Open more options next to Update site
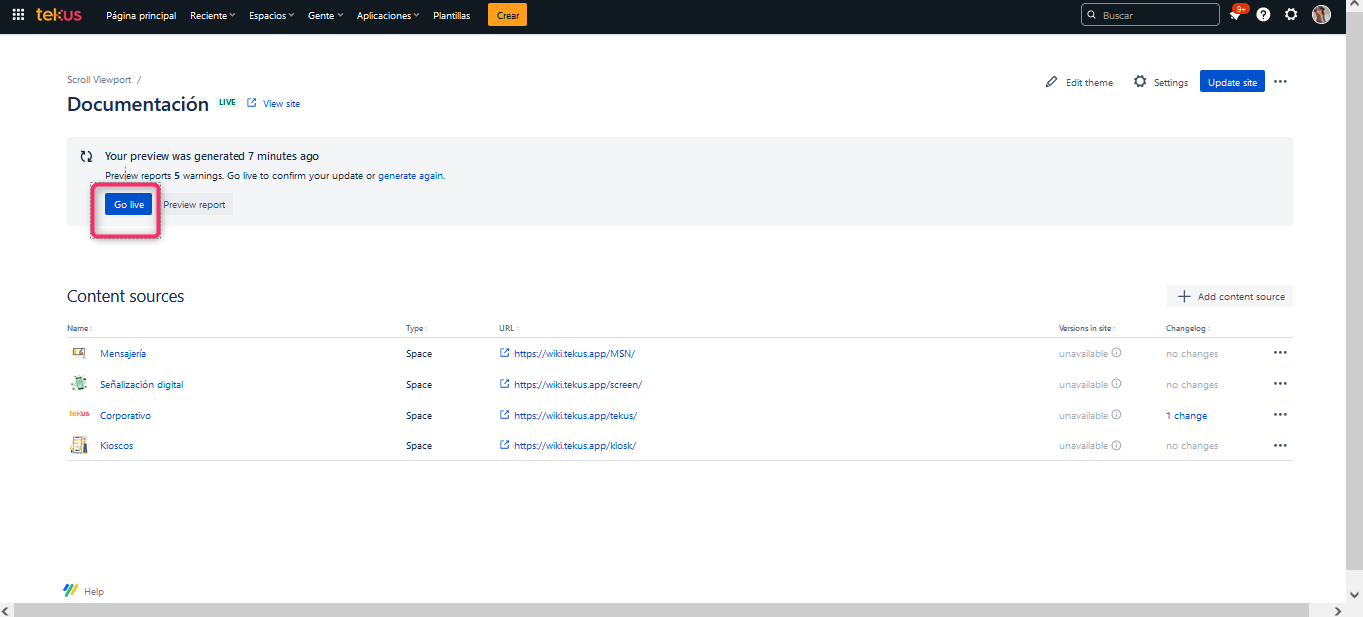Viewport: 1363px width, 617px height. [x=1280, y=82]
